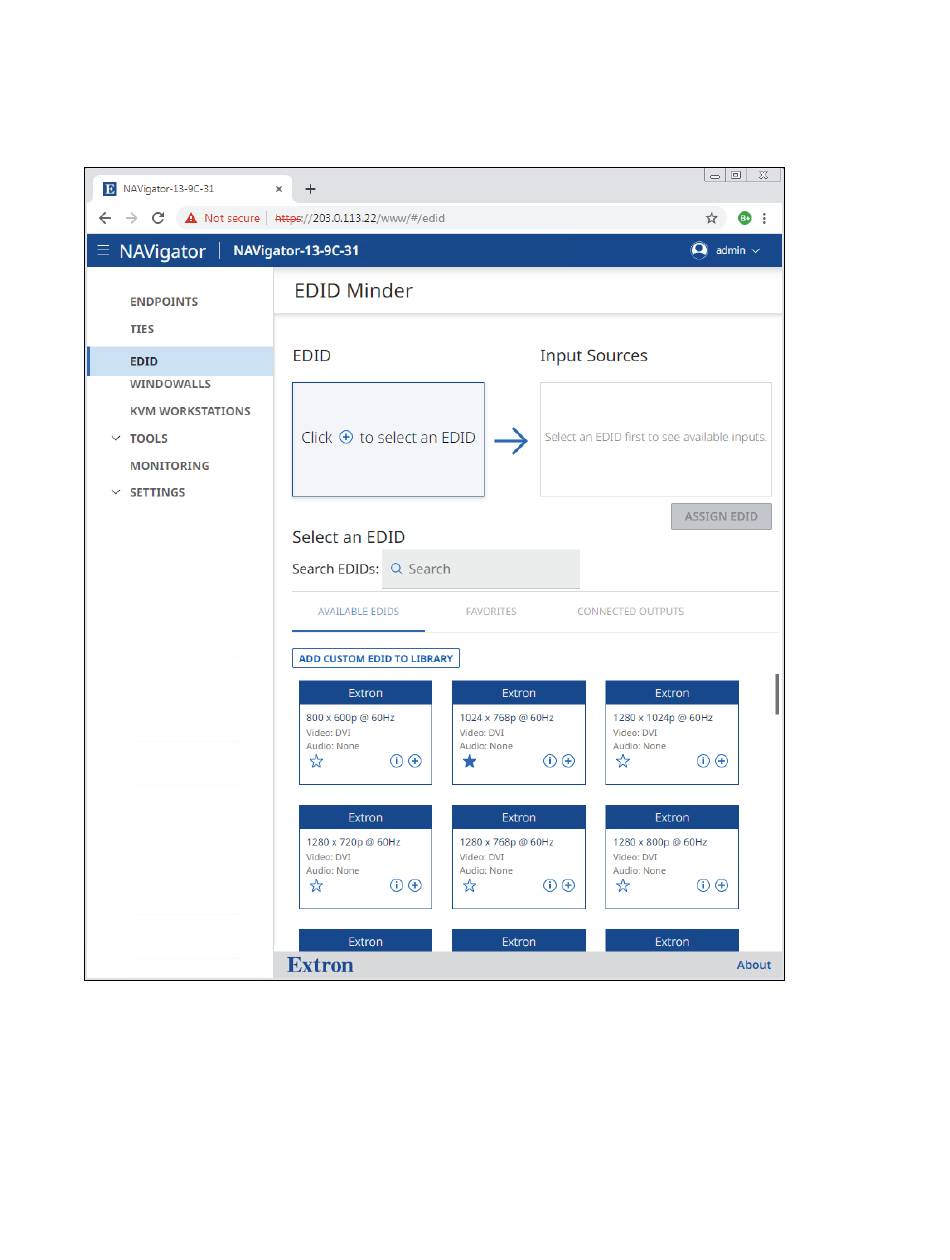Switch to the FAVORITES tab
Image resolution: width=950 pixels, height=1260 pixels.
point(491,611)
